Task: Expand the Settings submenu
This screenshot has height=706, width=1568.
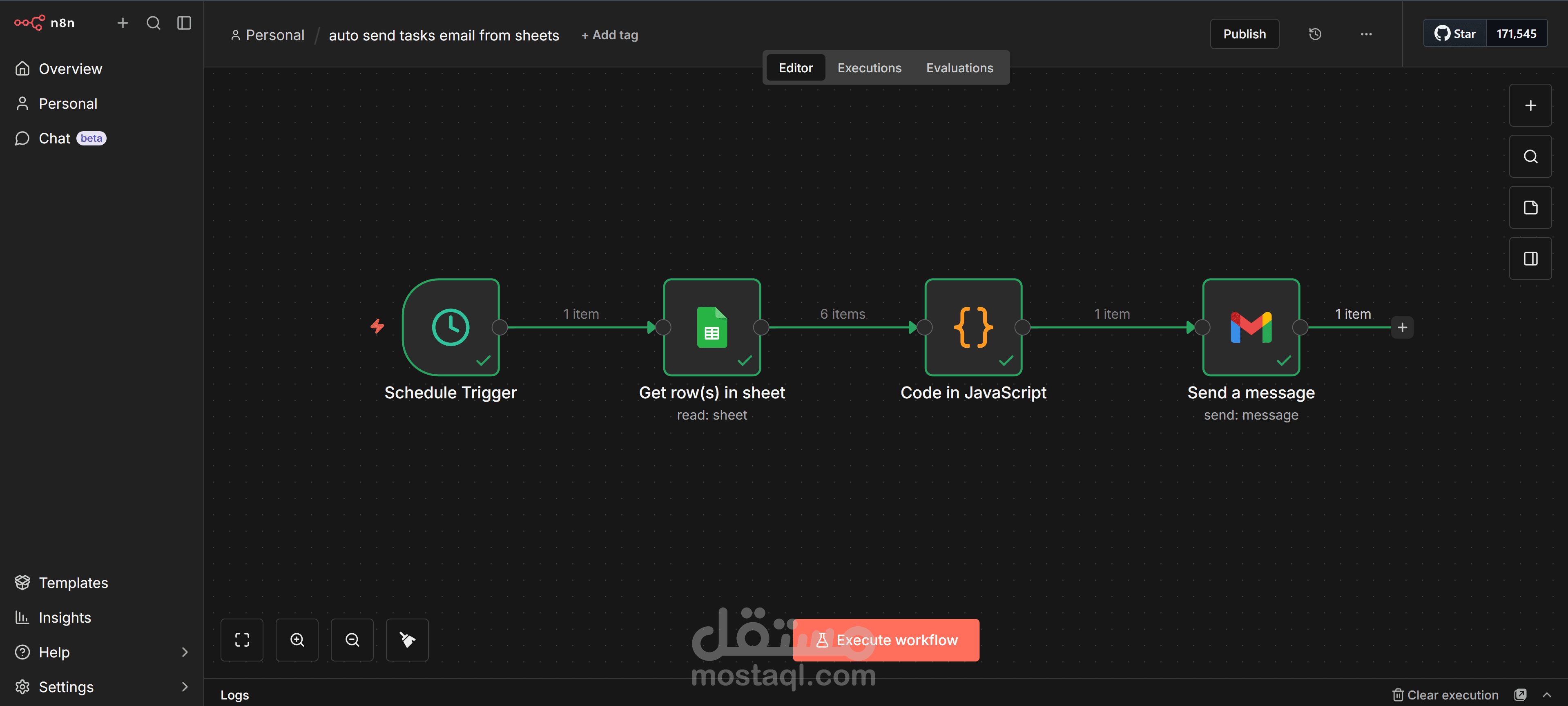Action: tap(185, 686)
